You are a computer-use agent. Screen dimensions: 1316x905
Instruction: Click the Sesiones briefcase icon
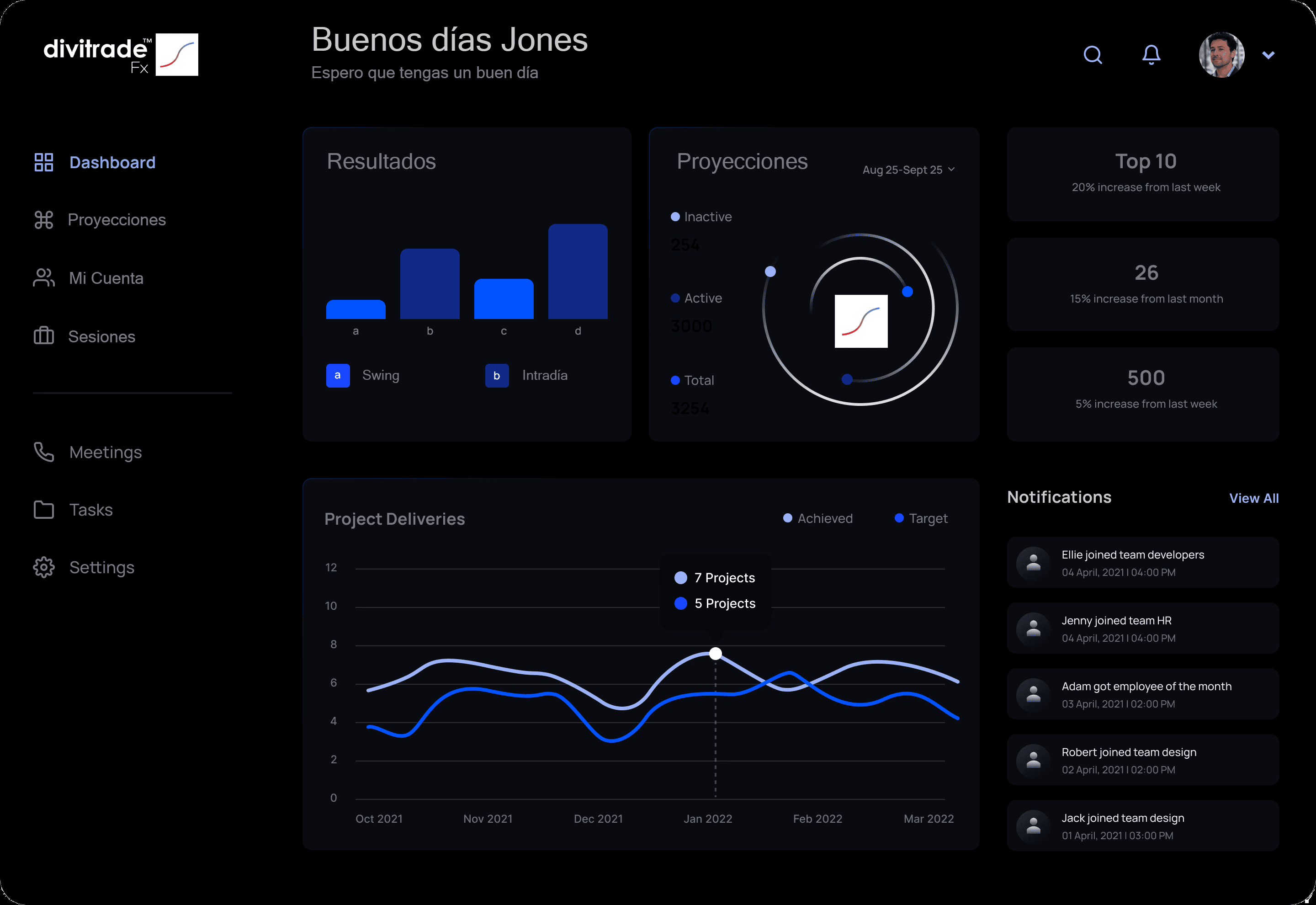(44, 336)
